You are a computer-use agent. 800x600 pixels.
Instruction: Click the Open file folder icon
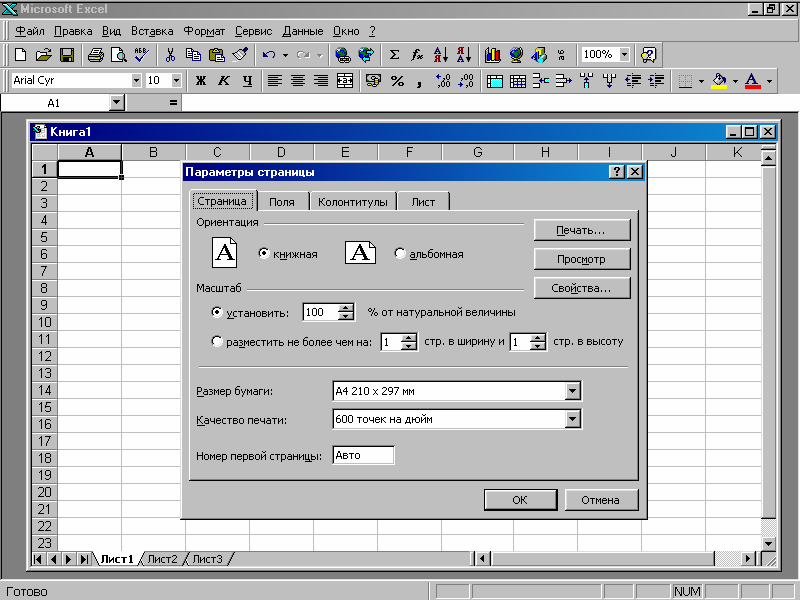click(x=44, y=55)
